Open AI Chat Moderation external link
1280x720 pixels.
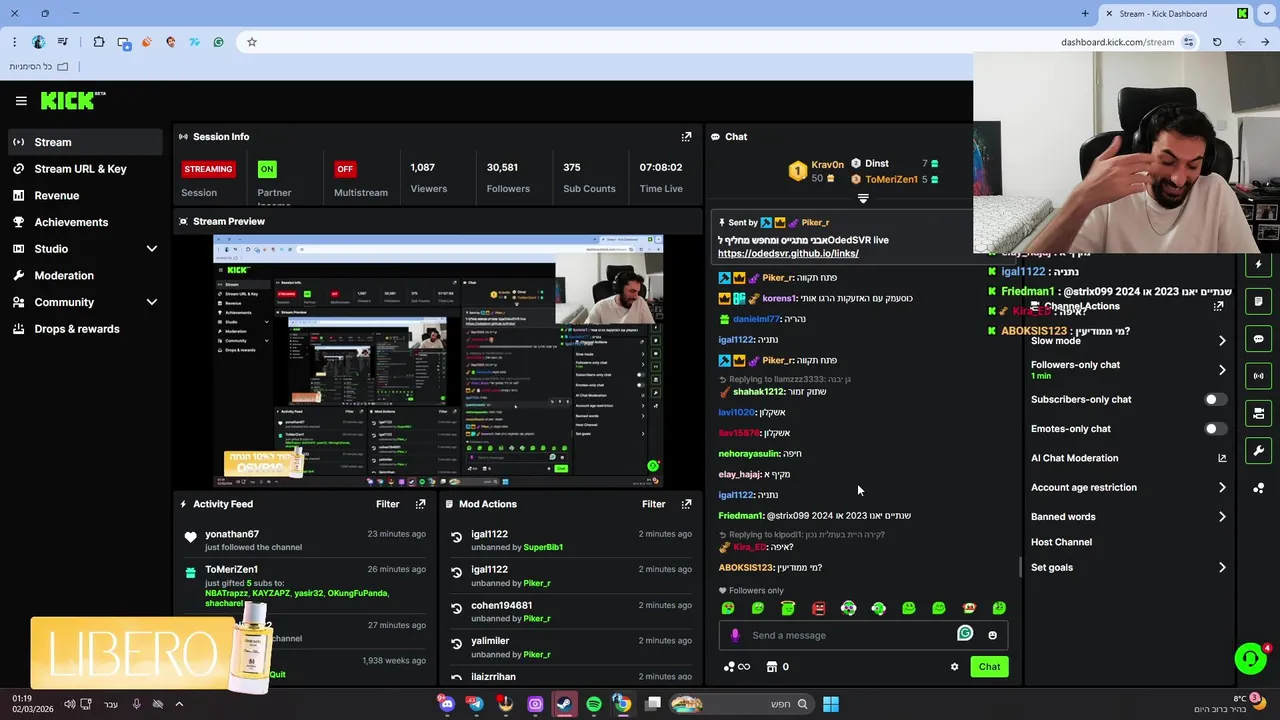[1222, 458]
